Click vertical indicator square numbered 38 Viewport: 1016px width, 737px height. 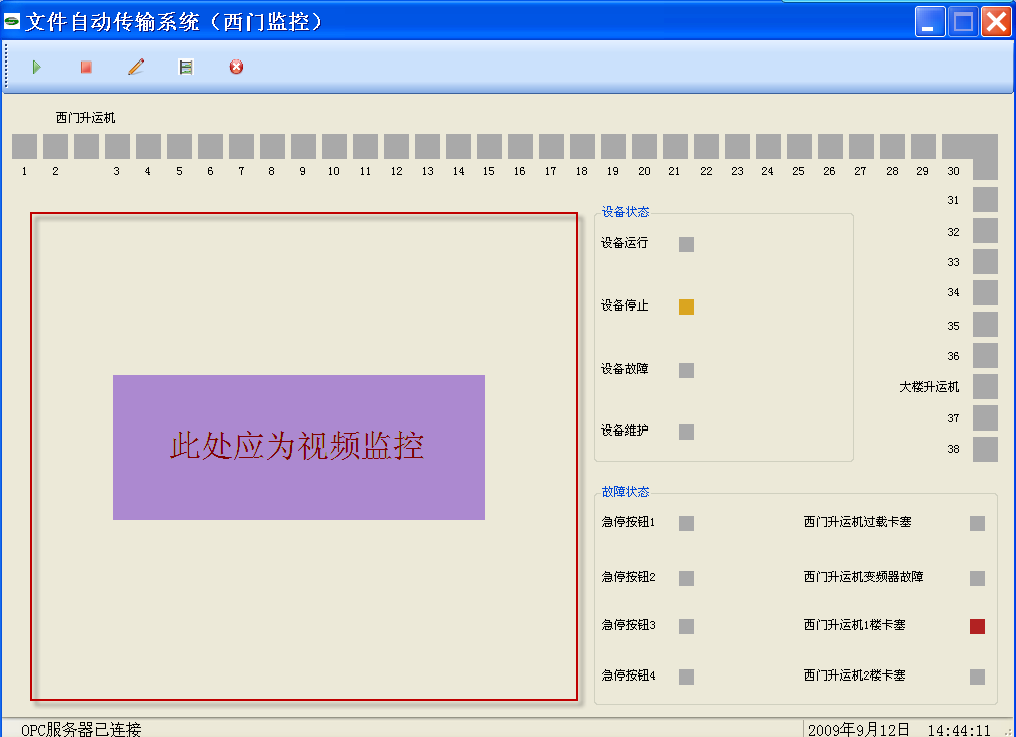986,449
